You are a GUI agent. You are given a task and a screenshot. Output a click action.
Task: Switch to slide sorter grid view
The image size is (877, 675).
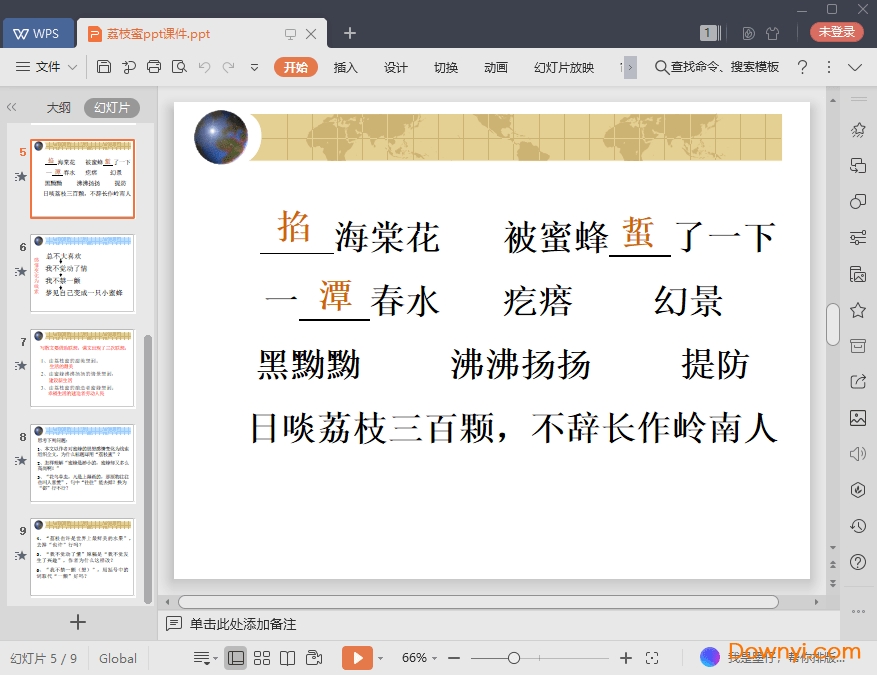pyautogui.click(x=262, y=658)
